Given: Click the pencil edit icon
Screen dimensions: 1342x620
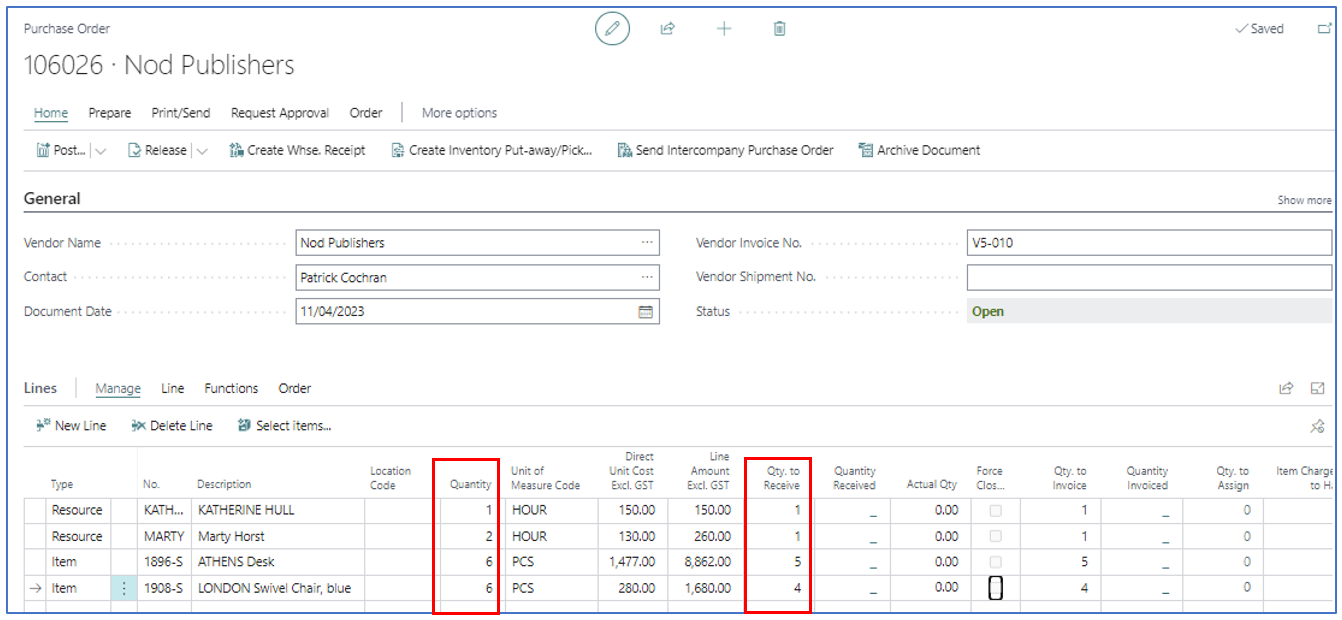Looking at the screenshot, I should point(612,29).
